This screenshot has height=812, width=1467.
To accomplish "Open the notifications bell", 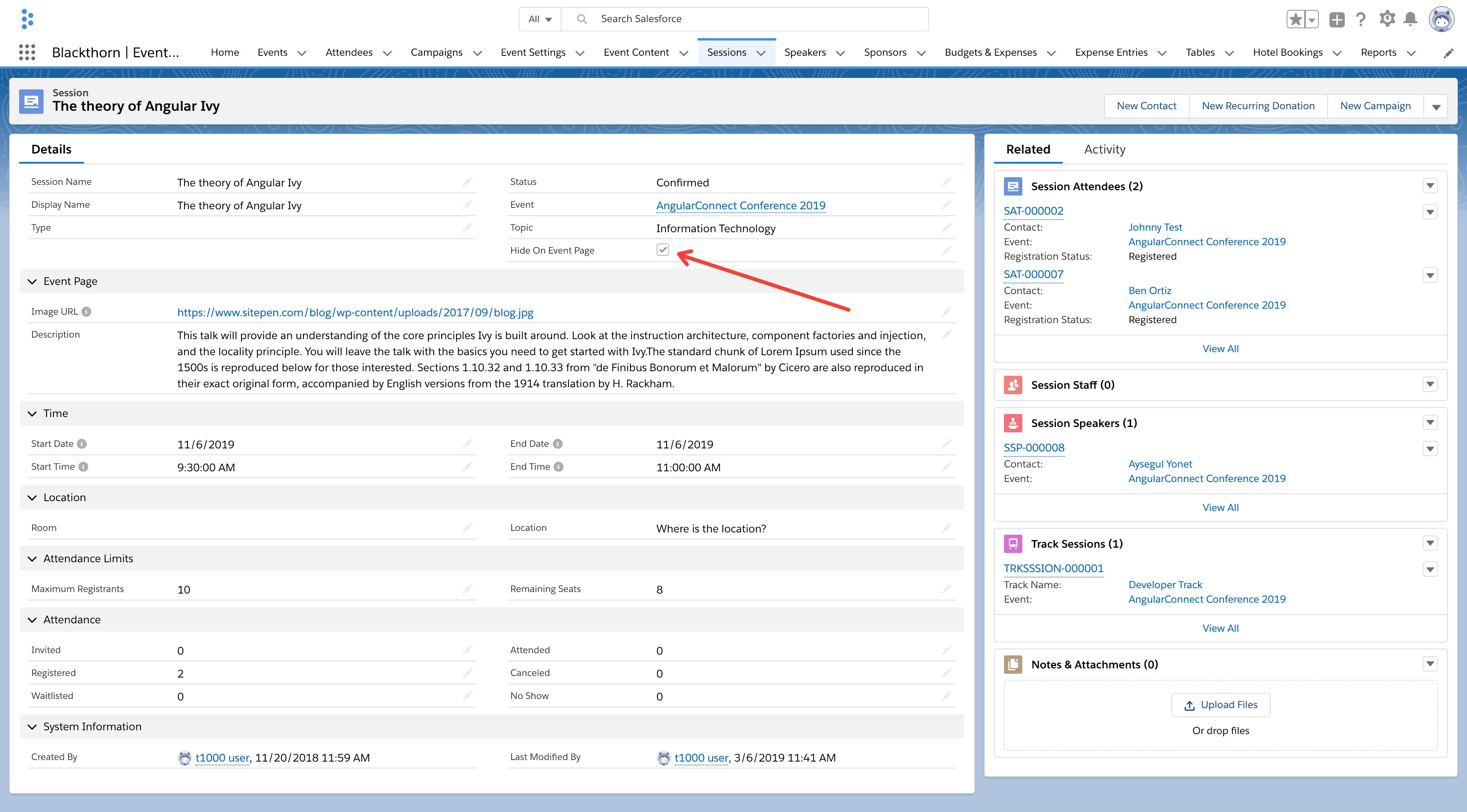I will [x=1410, y=19].
